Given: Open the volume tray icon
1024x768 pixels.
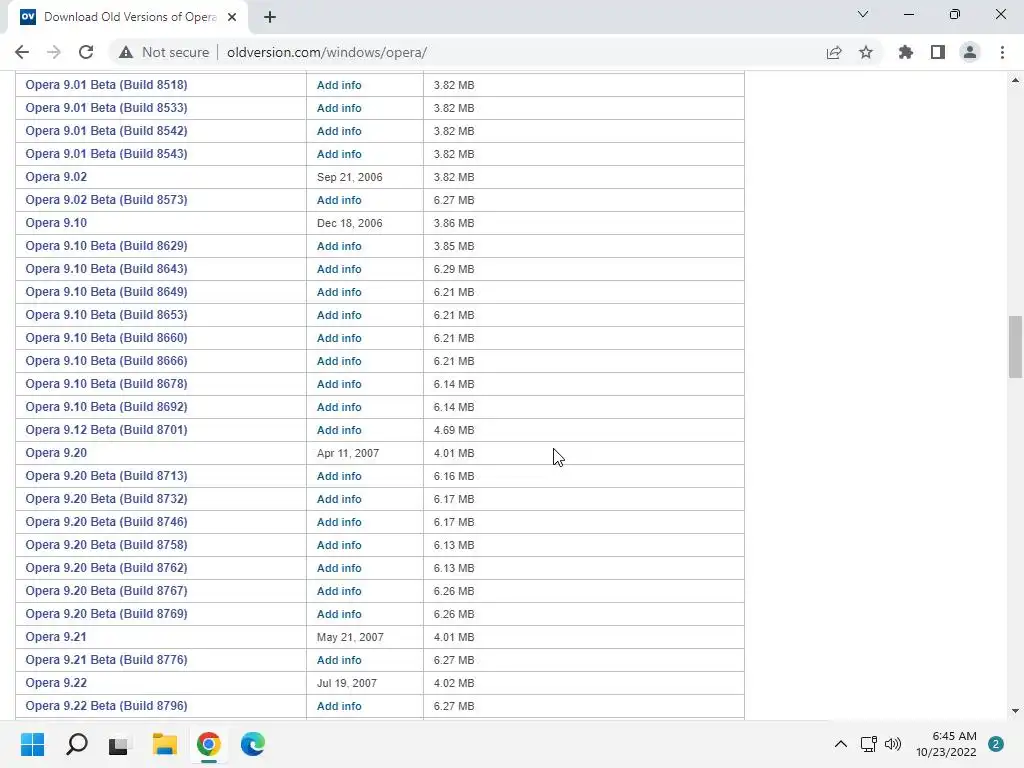Looking at the screenshot, I should pyautogui.click(x=893, y=744).
